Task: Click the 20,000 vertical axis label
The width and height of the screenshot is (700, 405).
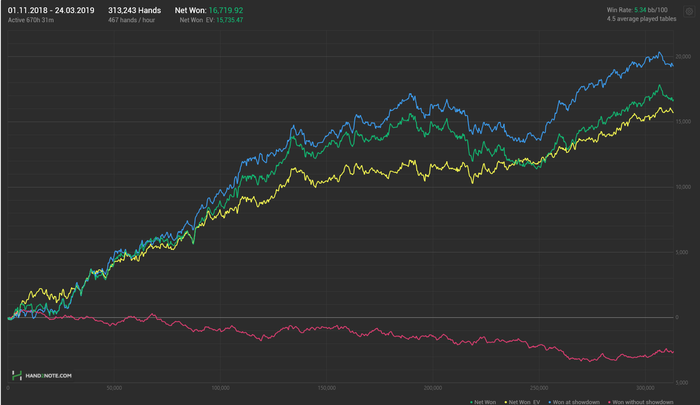Action: (x=683, y=57)
